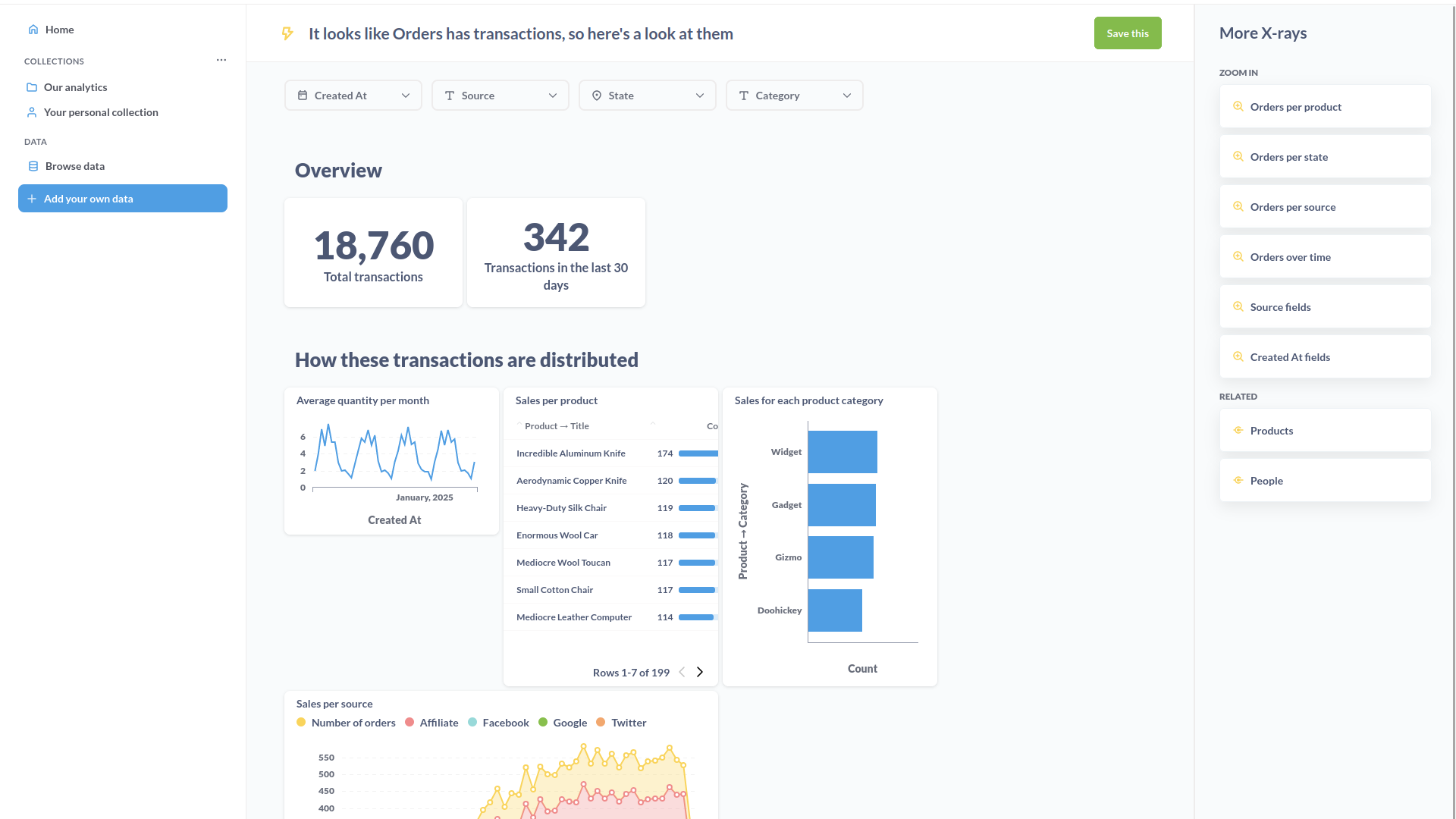The image size is (1456, 819).
Task: Click the zoom icon beside Orders over time
Action: [x=1238, y=257]
